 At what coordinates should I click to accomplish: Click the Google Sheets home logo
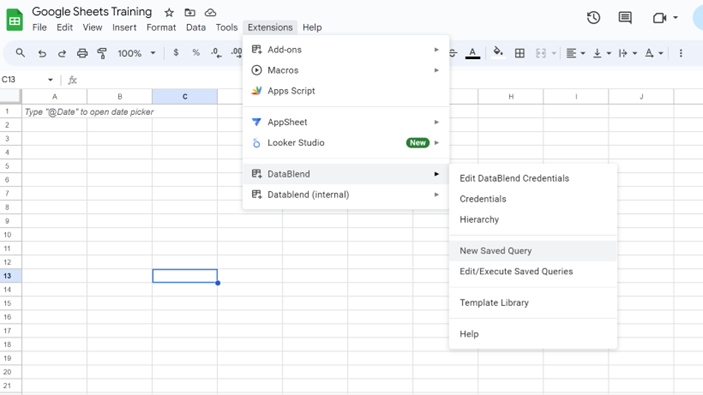14,20
